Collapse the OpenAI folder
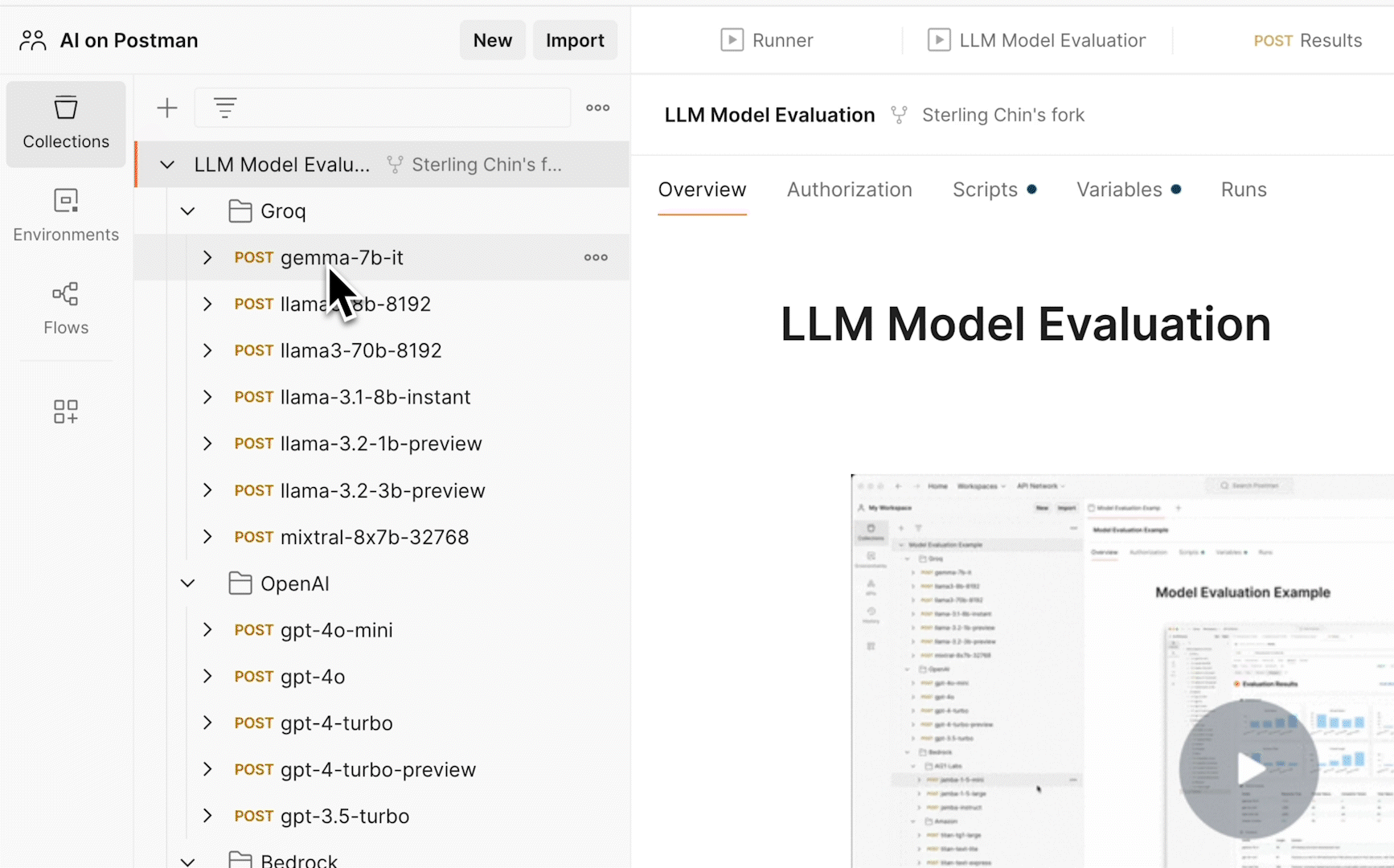 pos(187,583)
